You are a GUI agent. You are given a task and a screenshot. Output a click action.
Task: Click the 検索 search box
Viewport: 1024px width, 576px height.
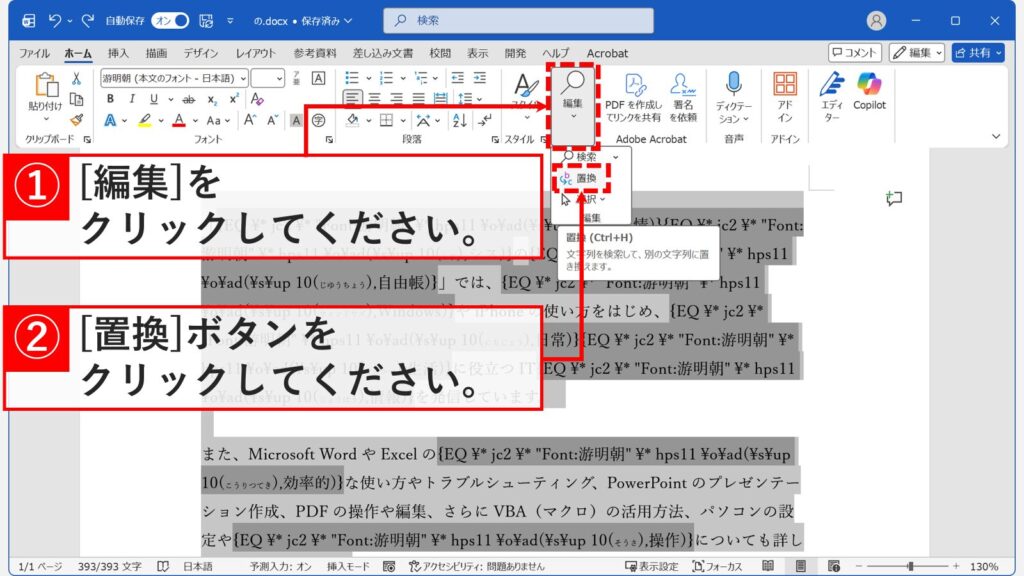518,20
